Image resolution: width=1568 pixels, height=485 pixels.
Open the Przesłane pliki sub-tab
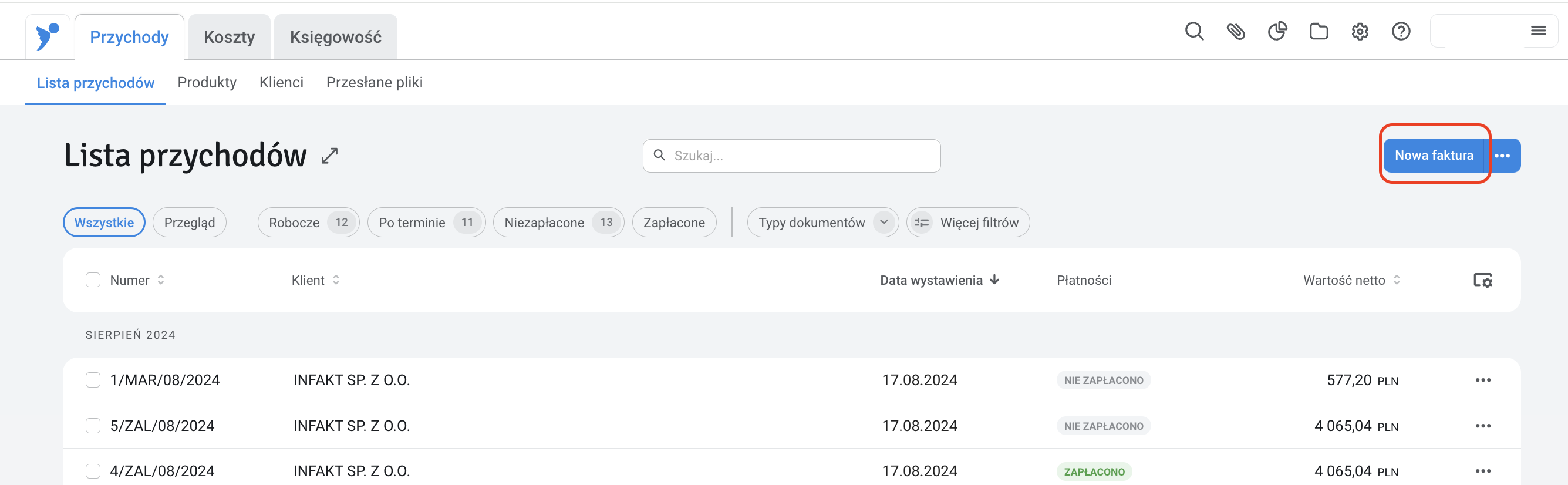[375, 83]
